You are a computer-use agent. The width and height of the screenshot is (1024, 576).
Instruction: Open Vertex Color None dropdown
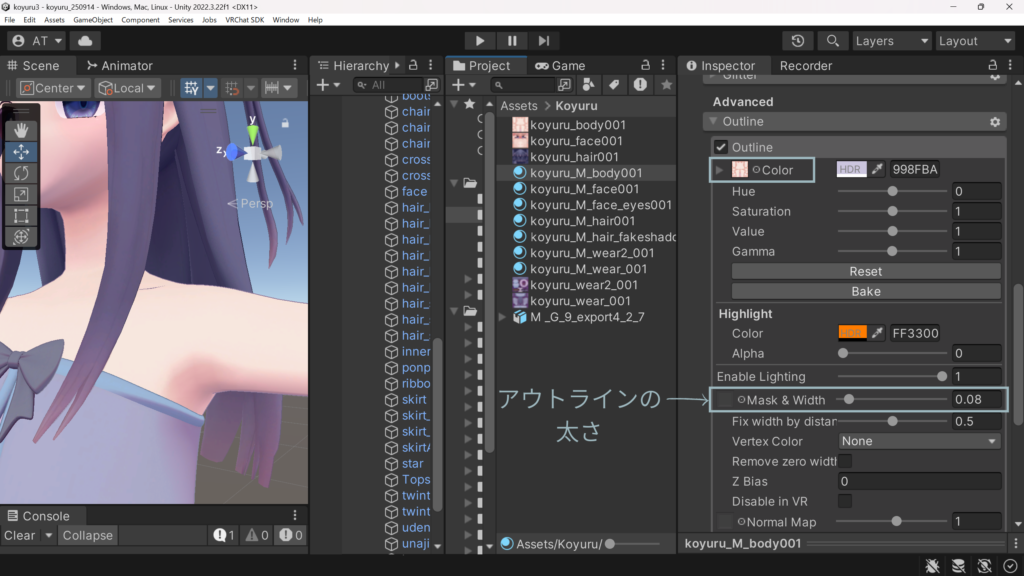pos(919,441)
